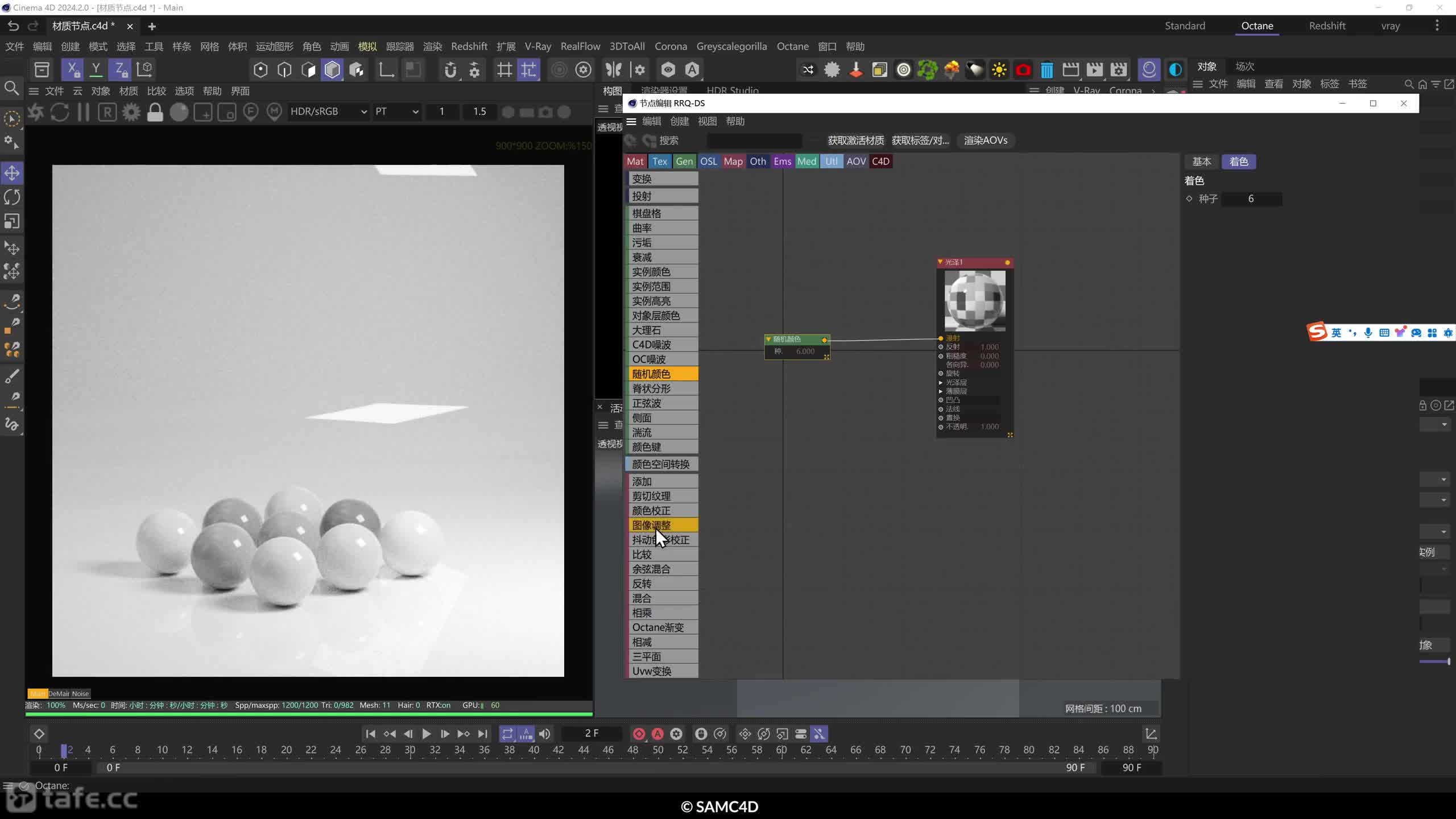This screenshot has width=1456, height=819.
Task: Open the PT kernel dropdown
Action: tap(396, 111)
